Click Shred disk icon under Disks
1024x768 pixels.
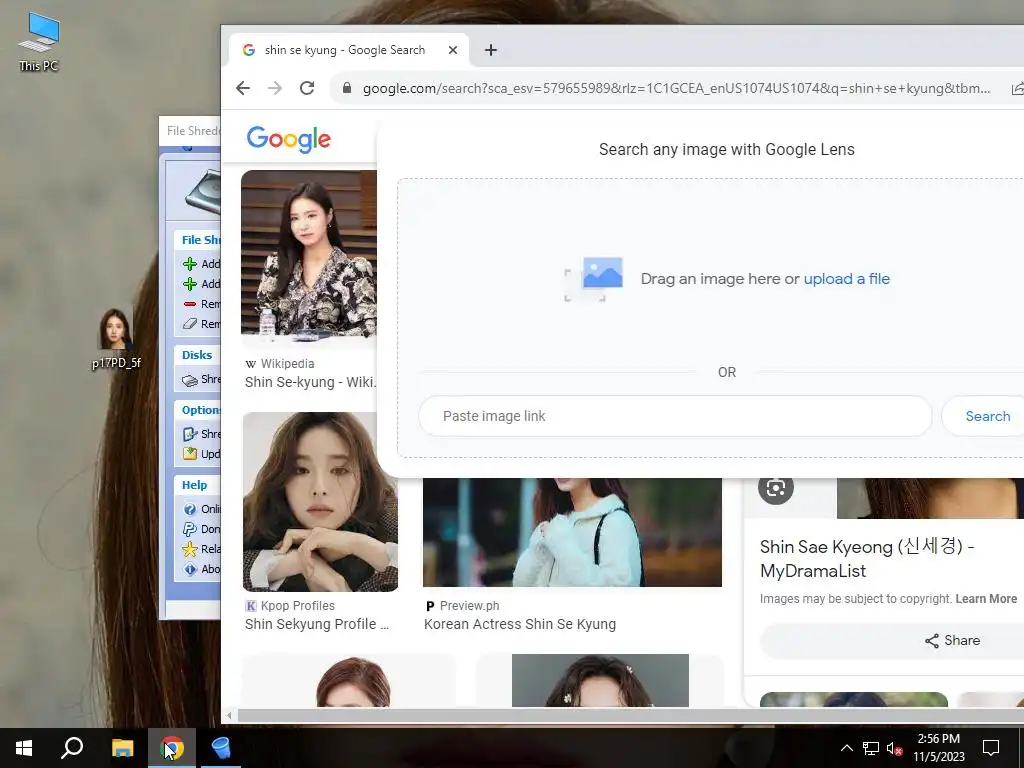pyautogui.click(x=190, y=380)
